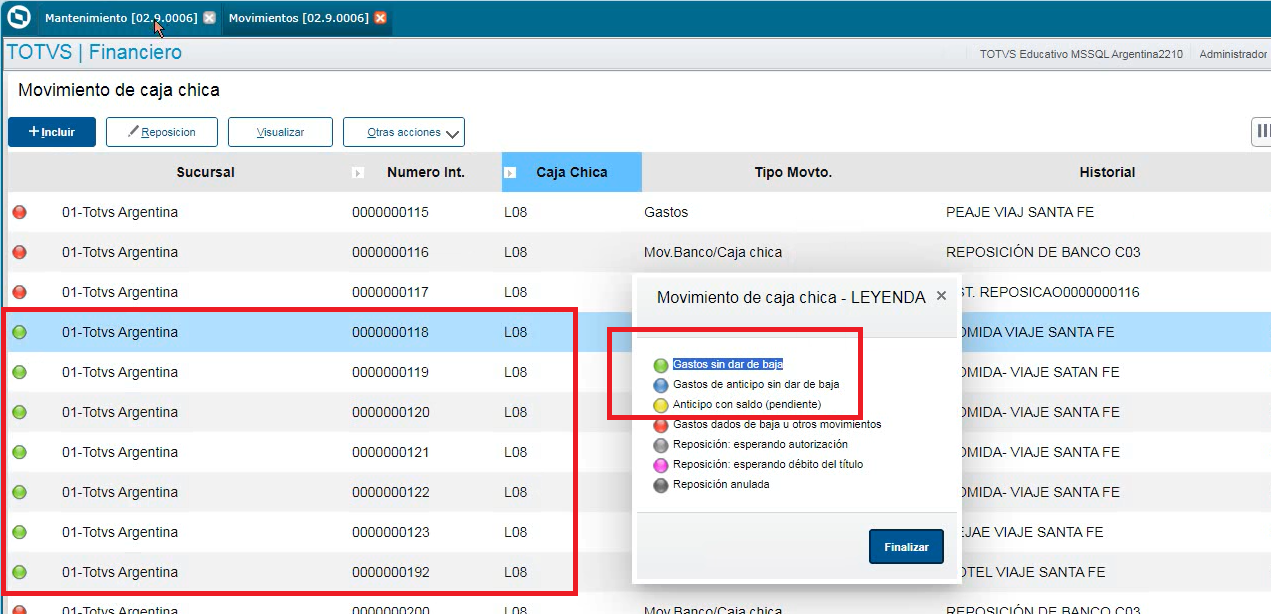Screen dimensions: 1271x614
Task: Select number cell 0000000116
Action: click(x=390, y=252)
